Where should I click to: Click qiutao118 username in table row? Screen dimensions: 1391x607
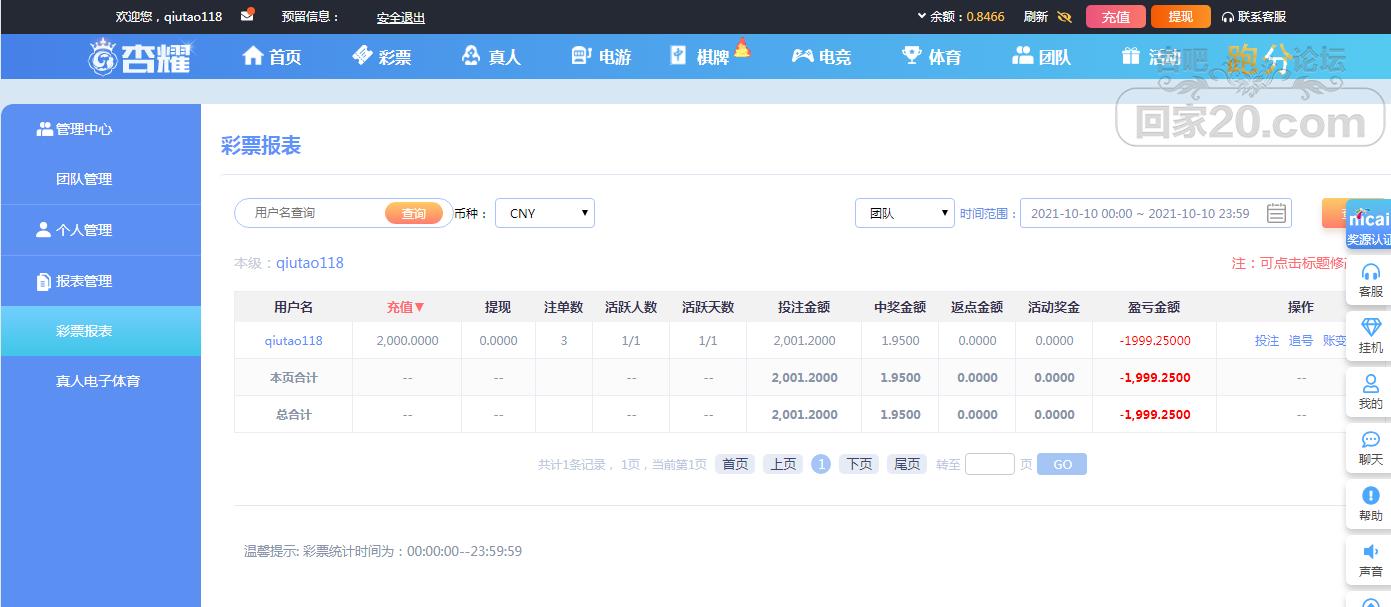click(x=294, y=341)
